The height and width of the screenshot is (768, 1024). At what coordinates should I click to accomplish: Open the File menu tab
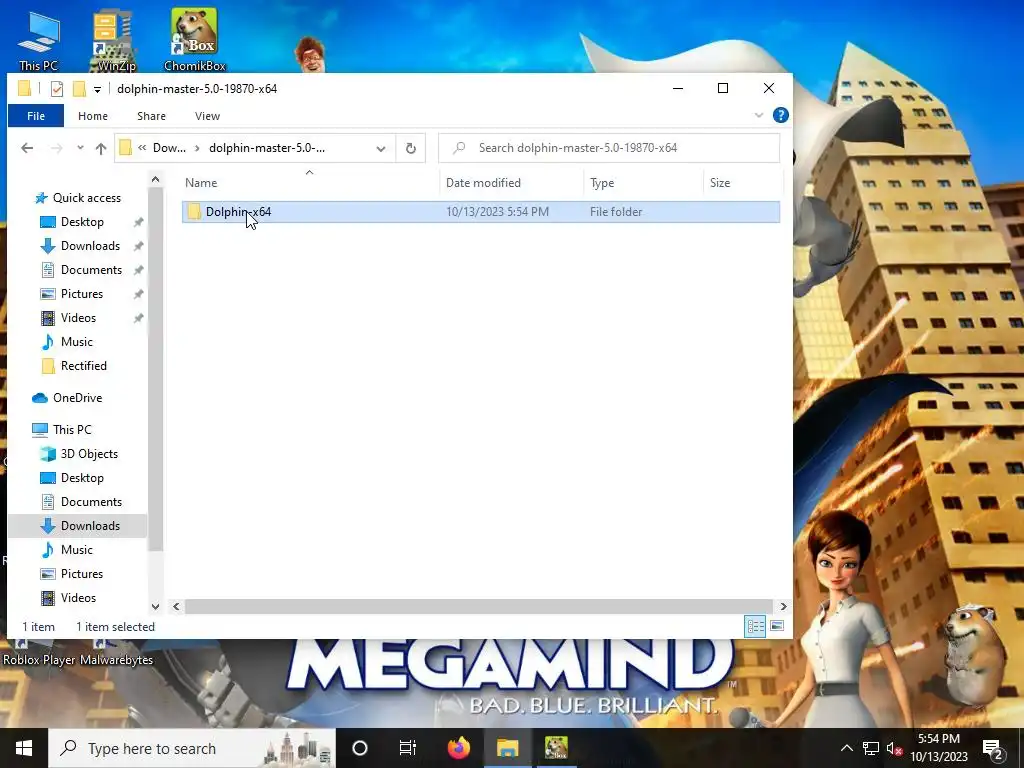36,116
